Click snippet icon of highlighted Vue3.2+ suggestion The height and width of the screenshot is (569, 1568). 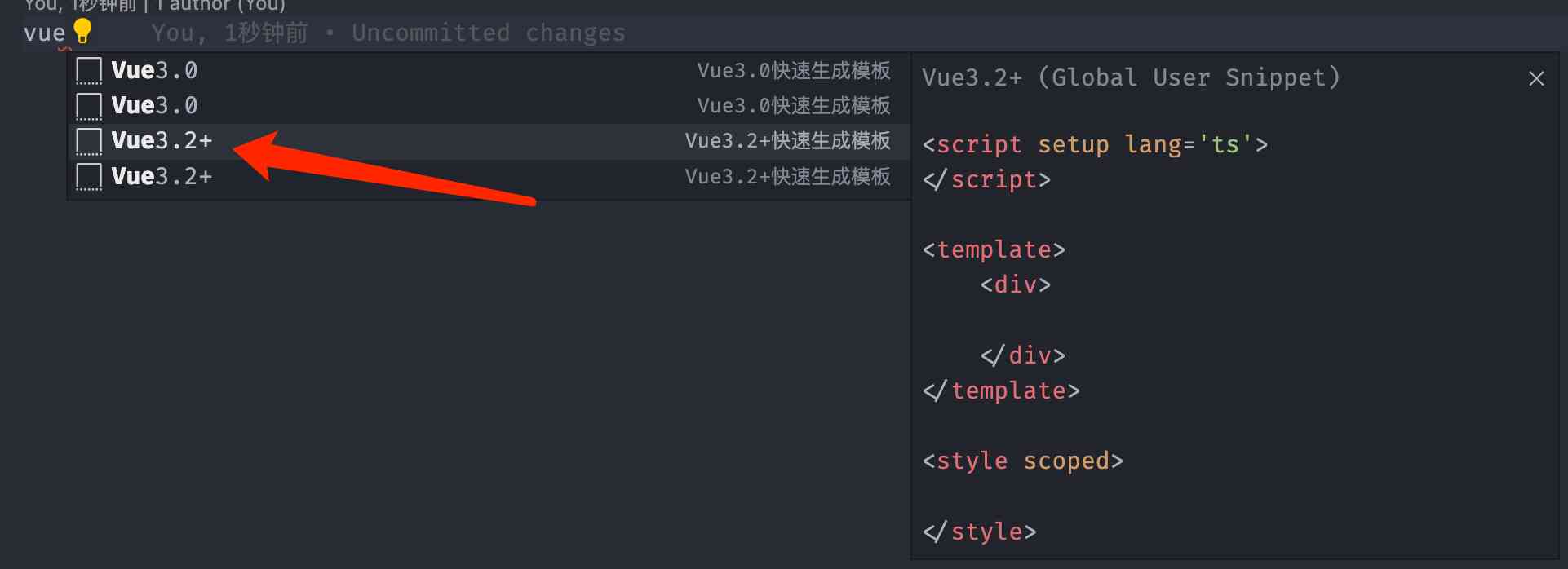point(89,141)
